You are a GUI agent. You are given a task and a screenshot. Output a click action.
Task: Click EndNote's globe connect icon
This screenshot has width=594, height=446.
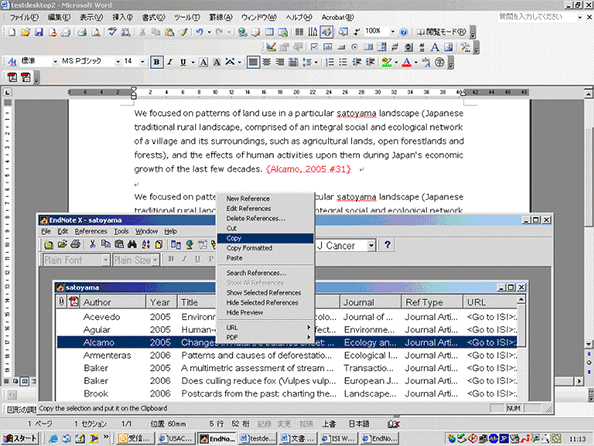[x=189, y=245]
